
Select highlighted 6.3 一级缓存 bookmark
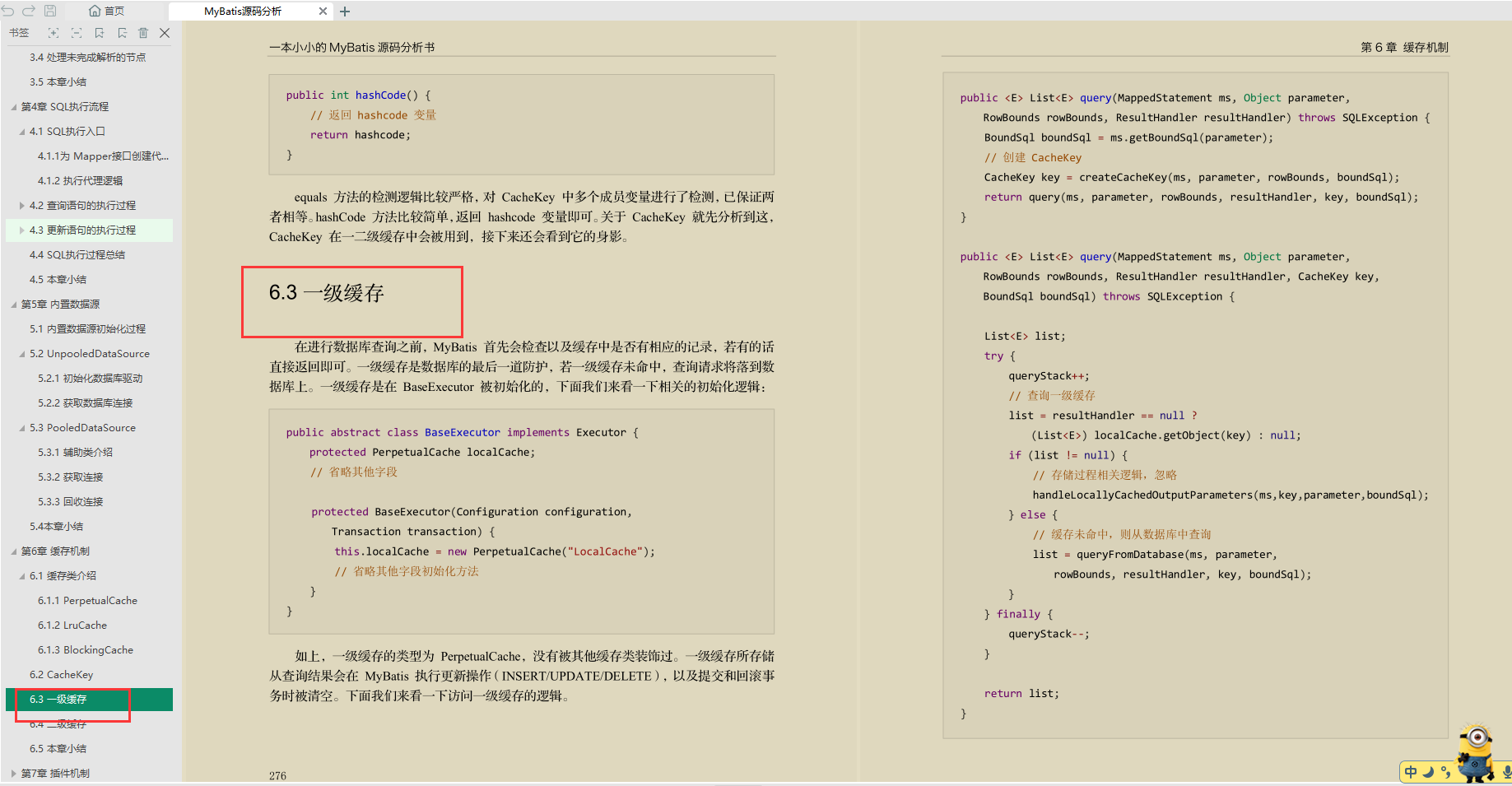point(89,700)
